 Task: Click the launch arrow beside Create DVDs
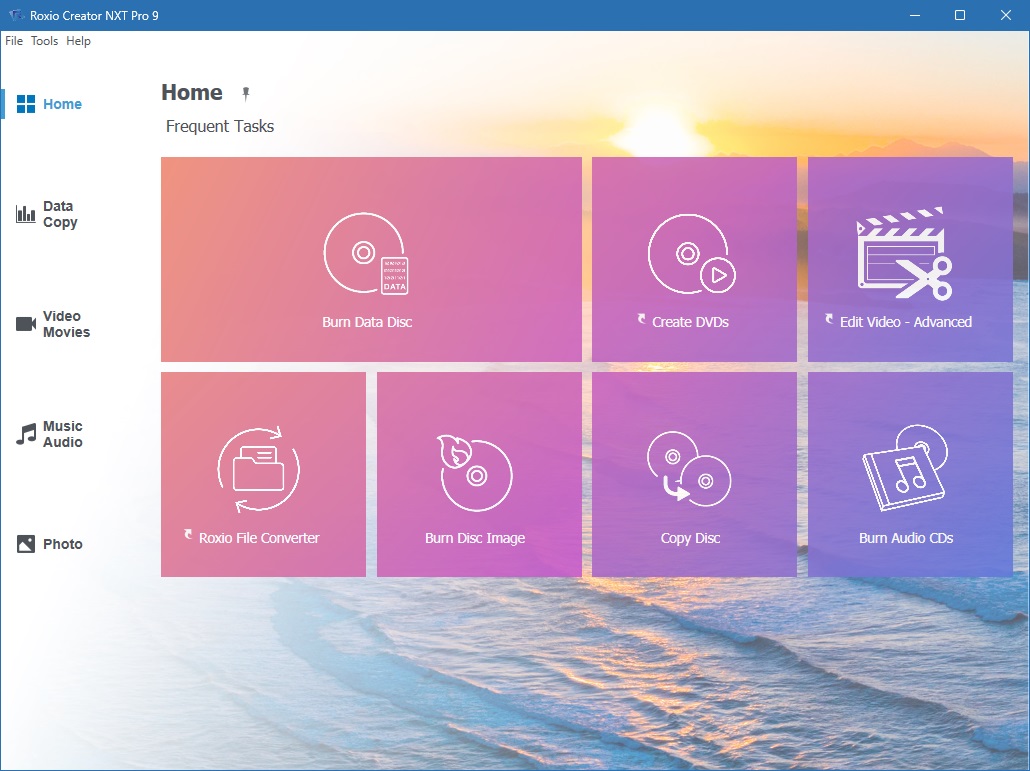[642, 319]
